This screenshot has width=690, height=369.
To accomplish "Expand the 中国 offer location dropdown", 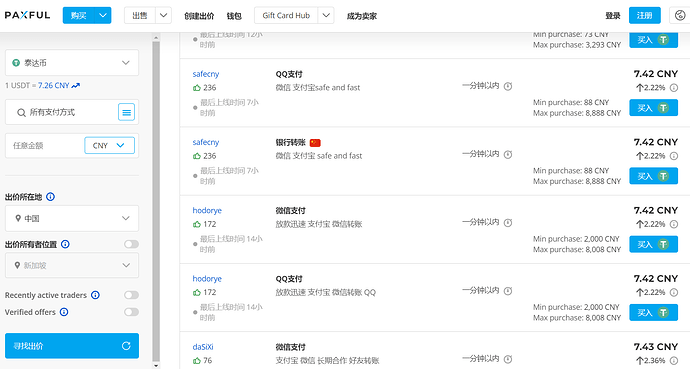I will click(x=72, y=218).
